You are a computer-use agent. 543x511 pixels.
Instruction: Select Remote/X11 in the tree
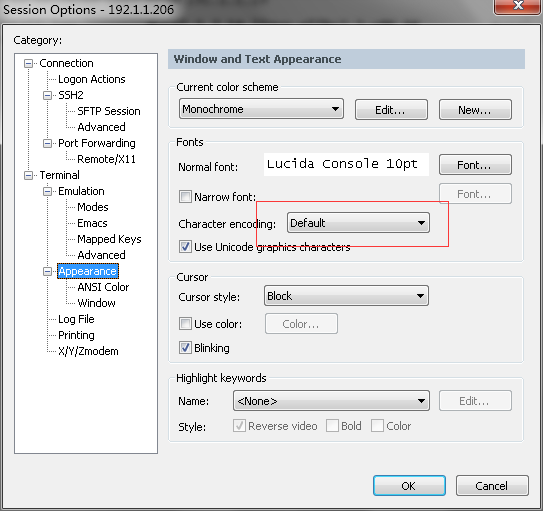(106, 159)
